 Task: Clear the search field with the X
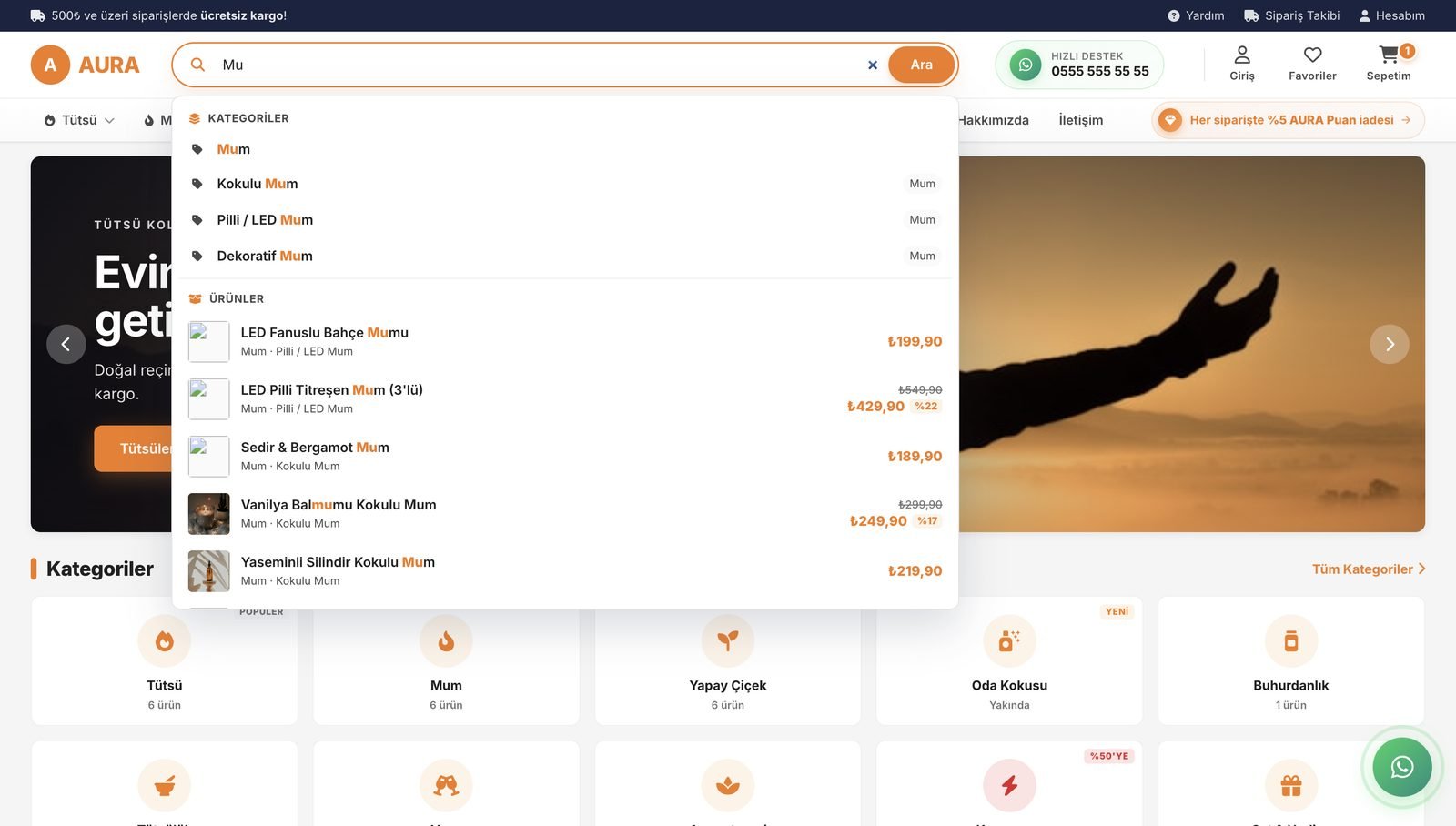click(x=873, y=65)
